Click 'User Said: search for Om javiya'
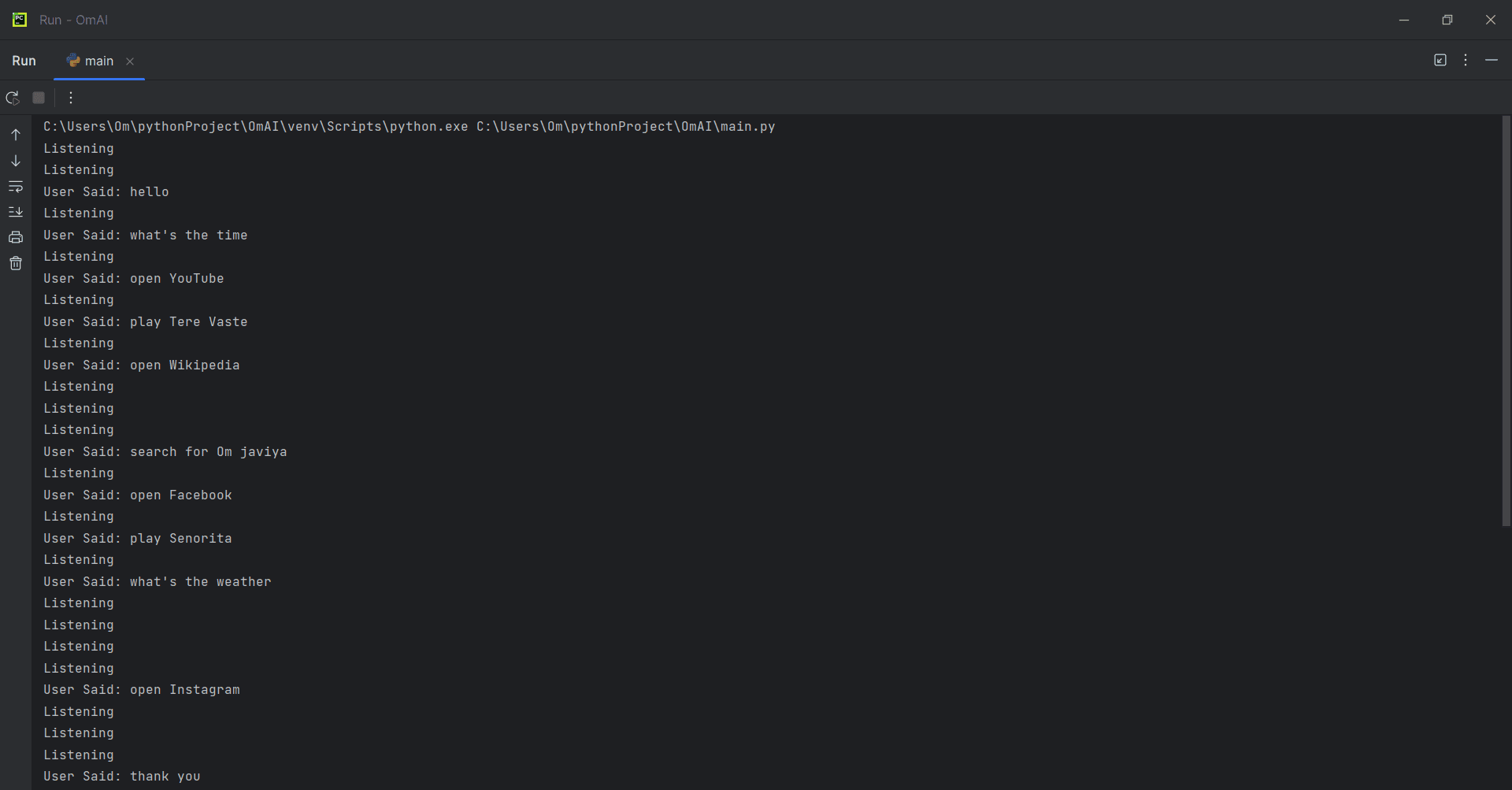Viewport: 1512px width, 790px height. (165, 452)
